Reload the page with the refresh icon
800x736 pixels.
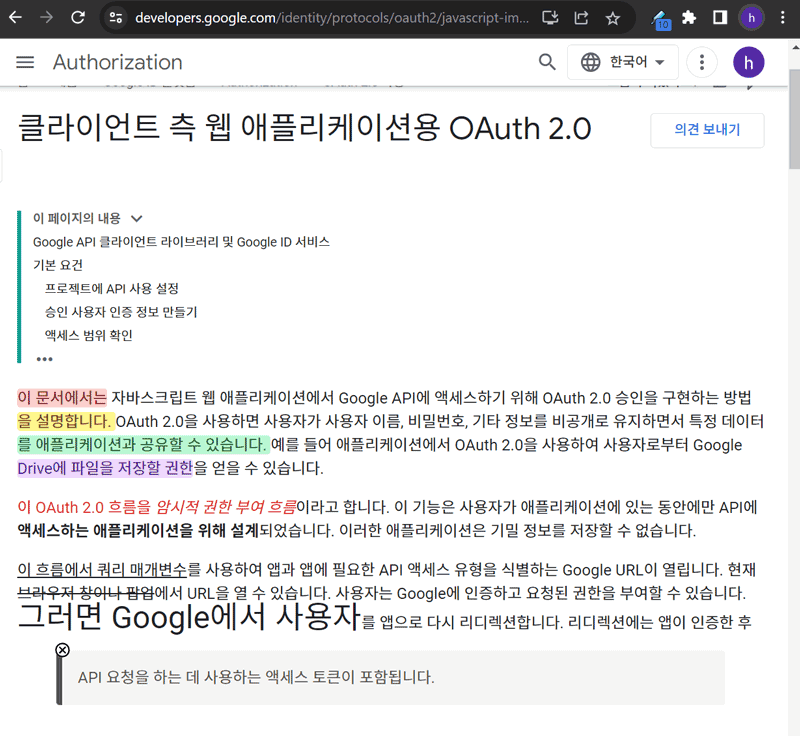(x=78, y=18)
